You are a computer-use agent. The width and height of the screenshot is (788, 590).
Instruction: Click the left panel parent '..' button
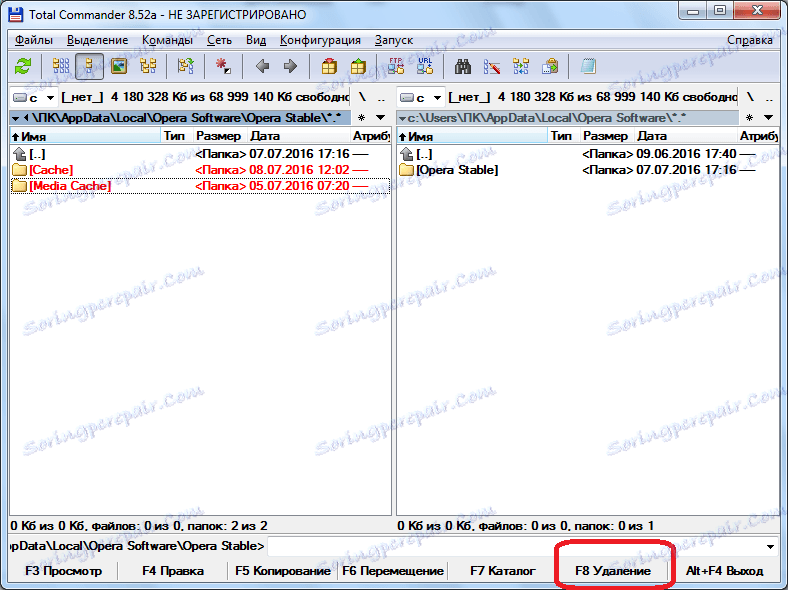point(381,97)
